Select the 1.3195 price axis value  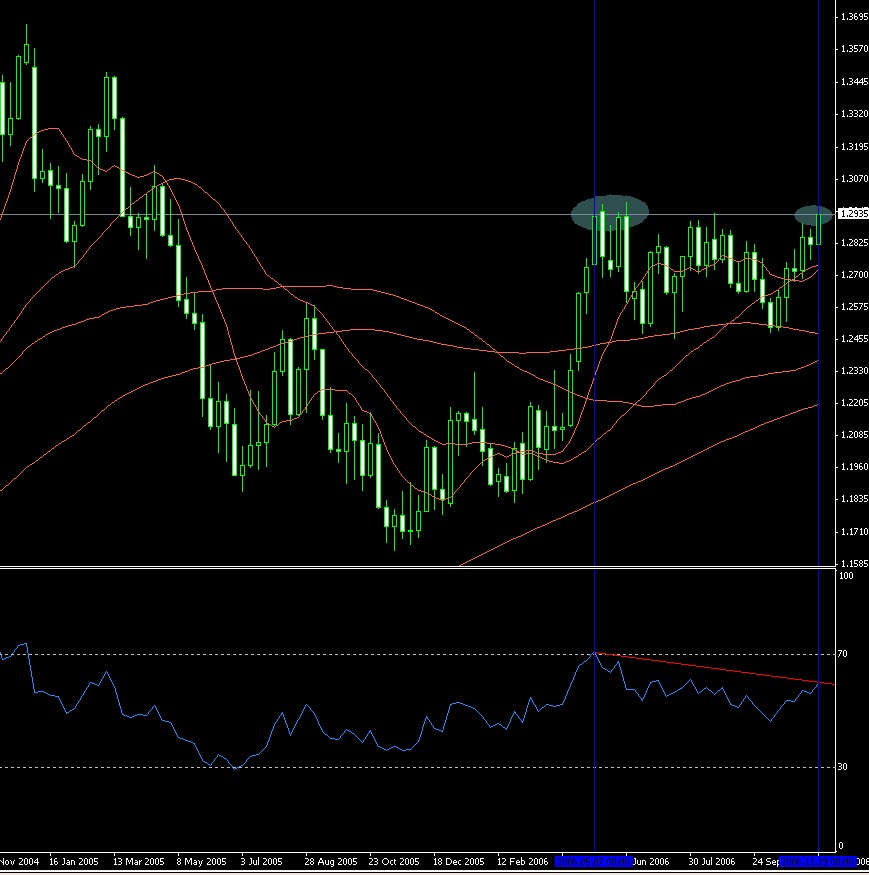pos(854,147)
